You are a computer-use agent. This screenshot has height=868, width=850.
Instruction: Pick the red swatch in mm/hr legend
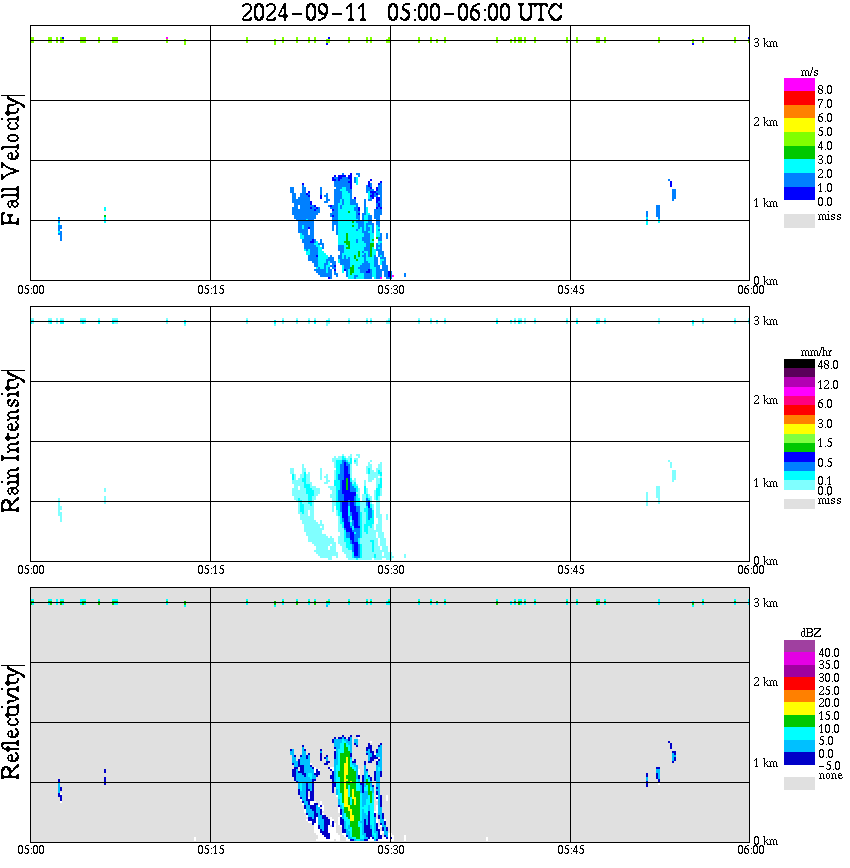point(799,410)
